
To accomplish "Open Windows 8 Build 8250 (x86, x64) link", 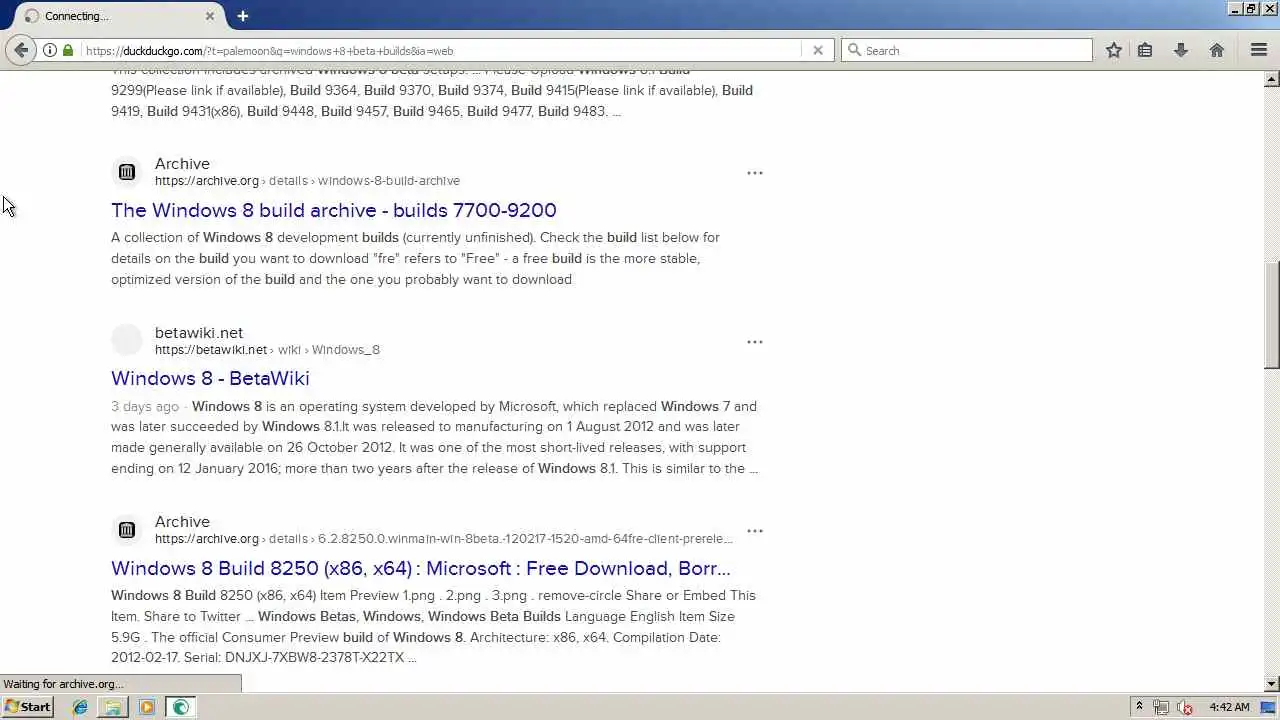I will [x=421, y=568].
